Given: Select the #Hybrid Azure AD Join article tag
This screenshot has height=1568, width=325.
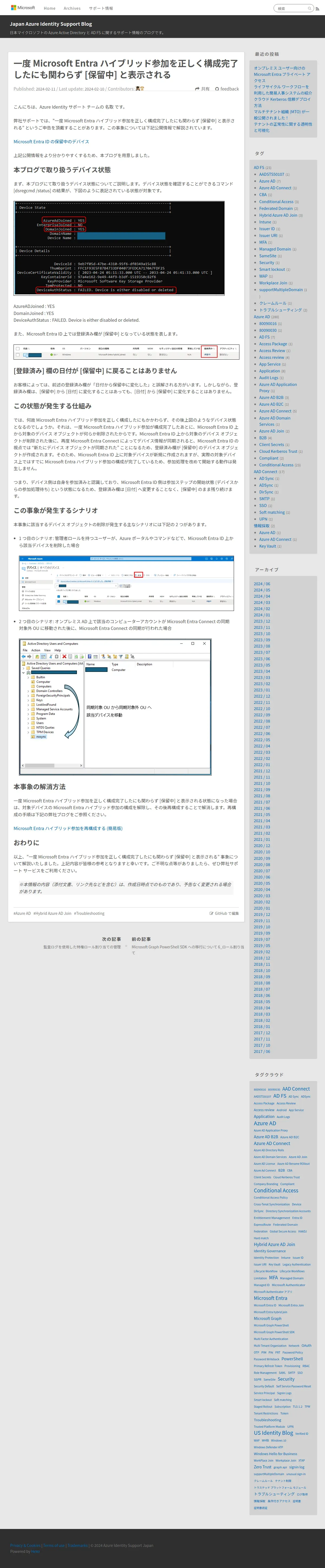Looking at the screenshot, I should coord(52,913).
